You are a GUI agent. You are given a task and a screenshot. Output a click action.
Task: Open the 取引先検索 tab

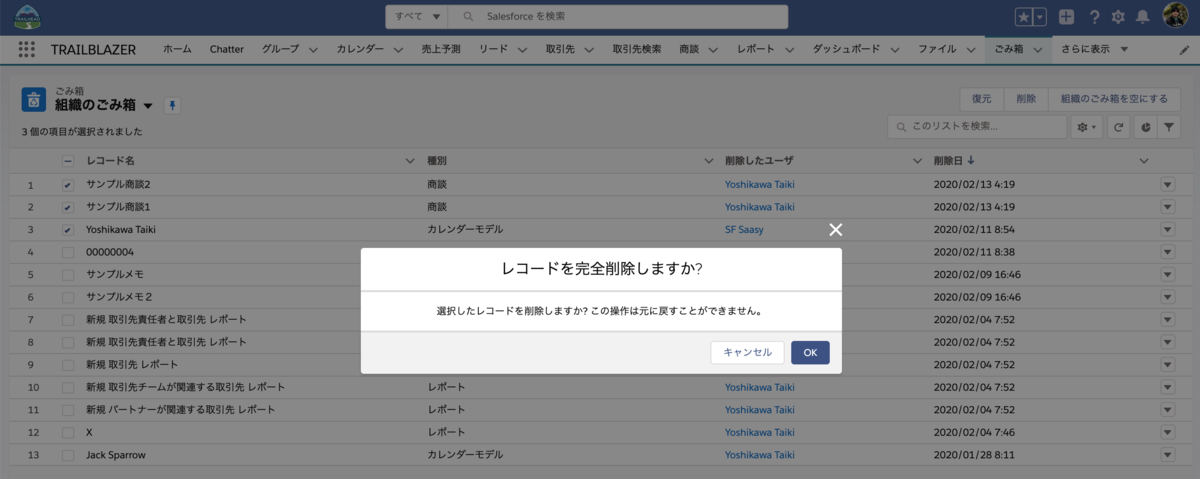tap(637, 49)
